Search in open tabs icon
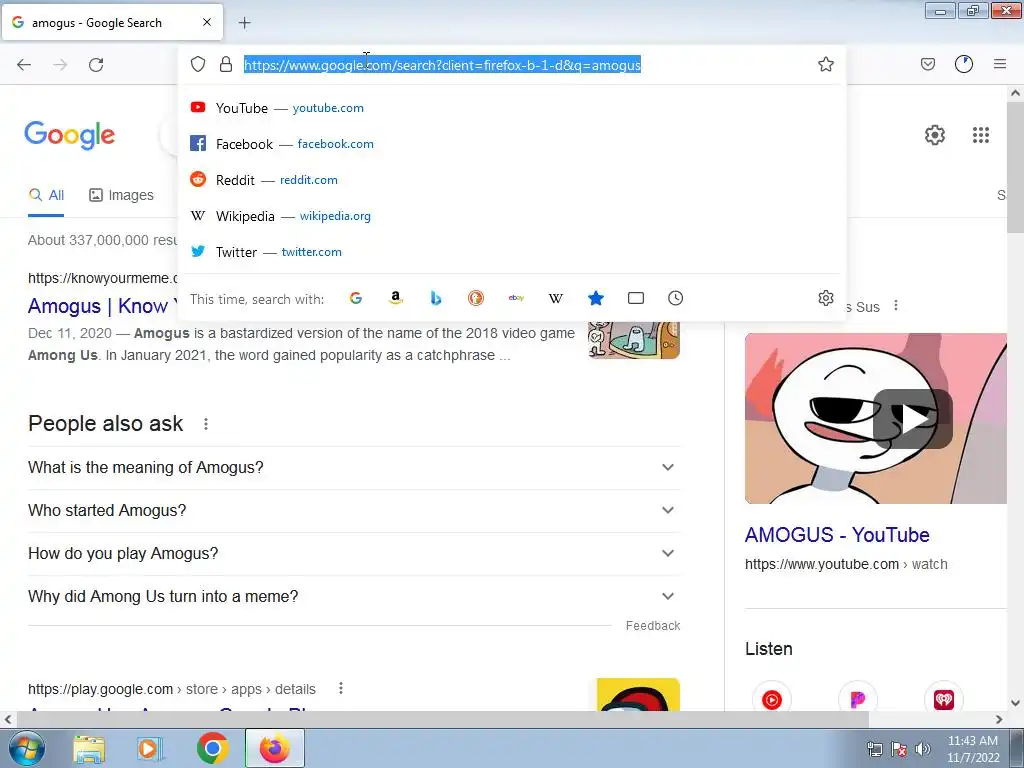1024x768 pixels. (x=635, y=298)
